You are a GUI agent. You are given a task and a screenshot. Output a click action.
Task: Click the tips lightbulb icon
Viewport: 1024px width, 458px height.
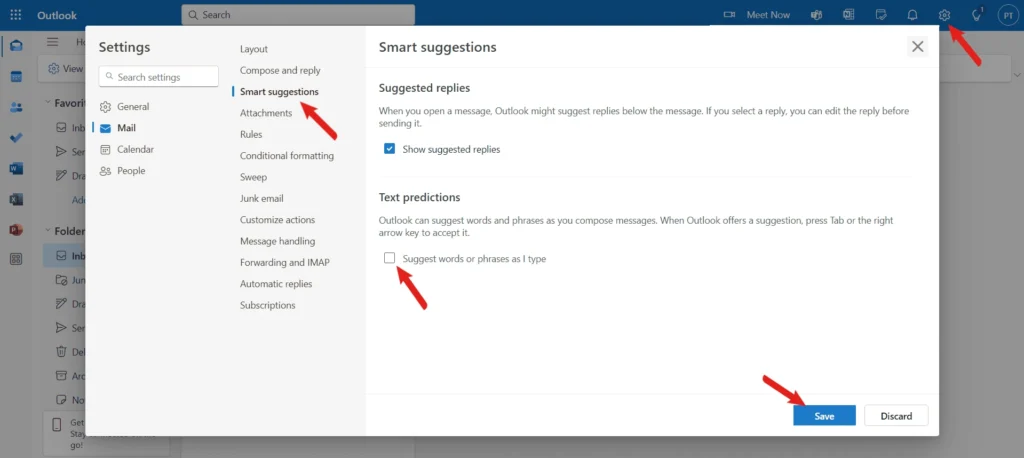click(x=976, y=15)
